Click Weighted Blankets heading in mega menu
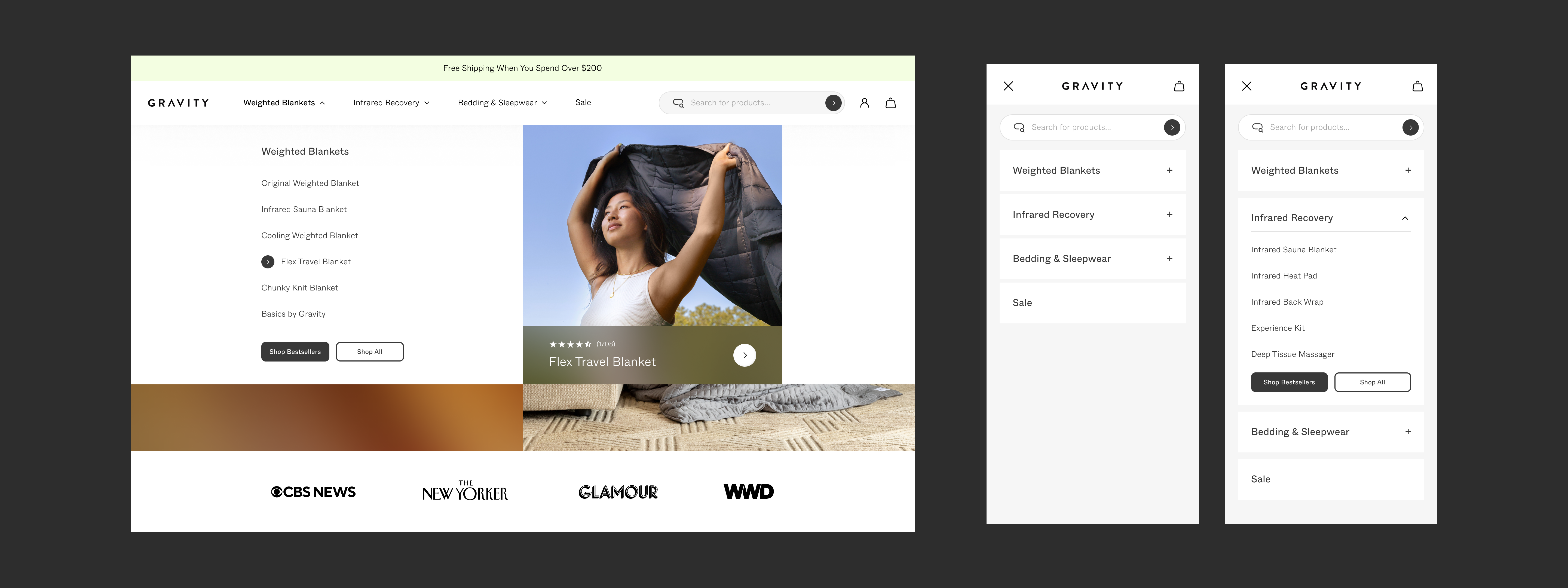The height and width of the screenshot is (588, 1568). tap(305, 152)
